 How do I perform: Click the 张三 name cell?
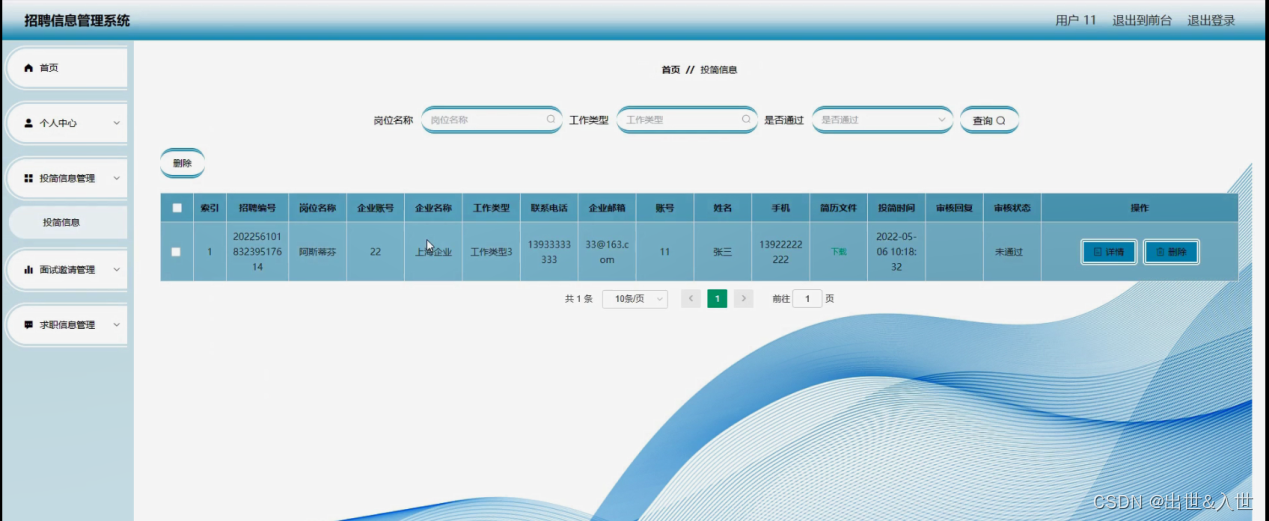point(722,252)
